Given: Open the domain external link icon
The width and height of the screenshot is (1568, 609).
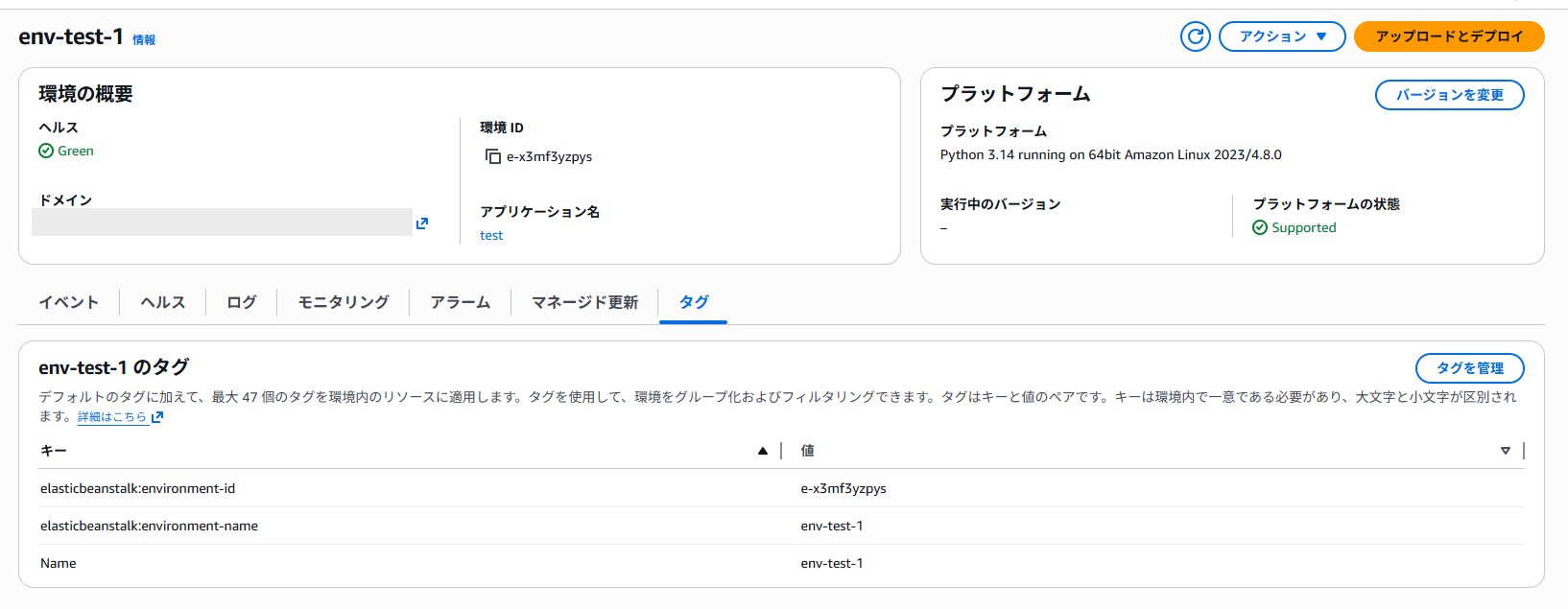Looking at the screenshot, I should coord(422,223).
